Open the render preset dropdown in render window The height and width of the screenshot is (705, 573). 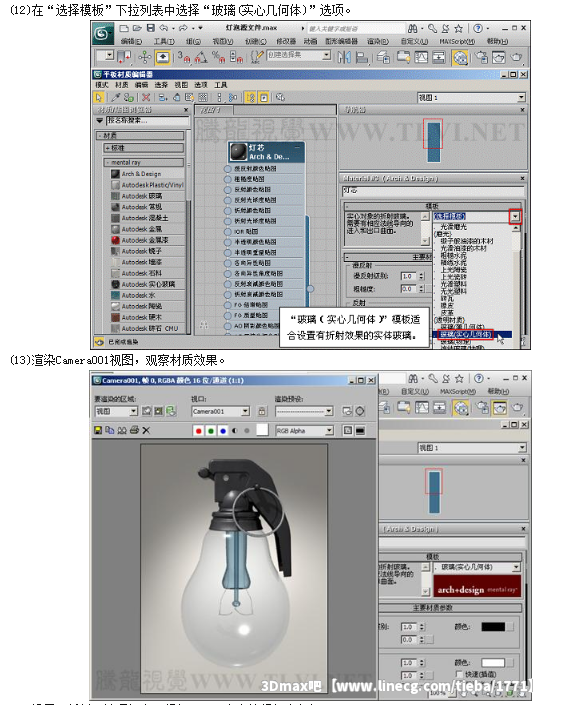pyautogui.click(x=304, y=411)
